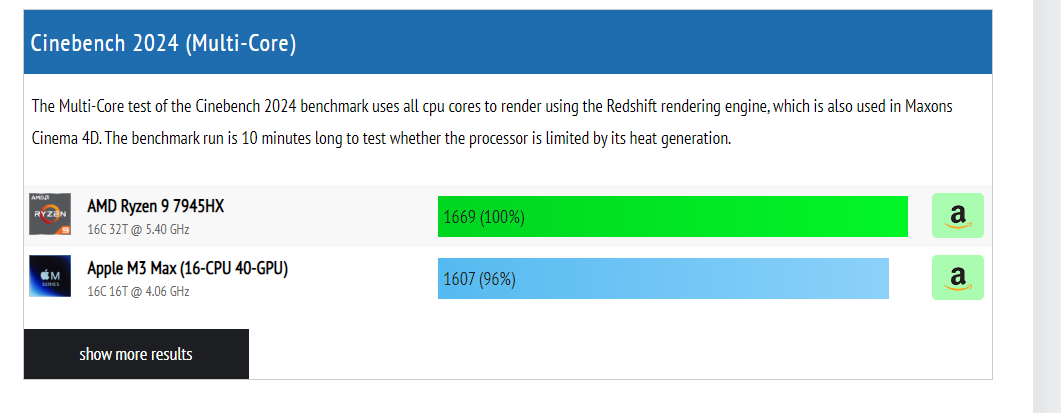Open Amazon link for Apple M3 Max

pyautogui.click(x=957, y=278)
